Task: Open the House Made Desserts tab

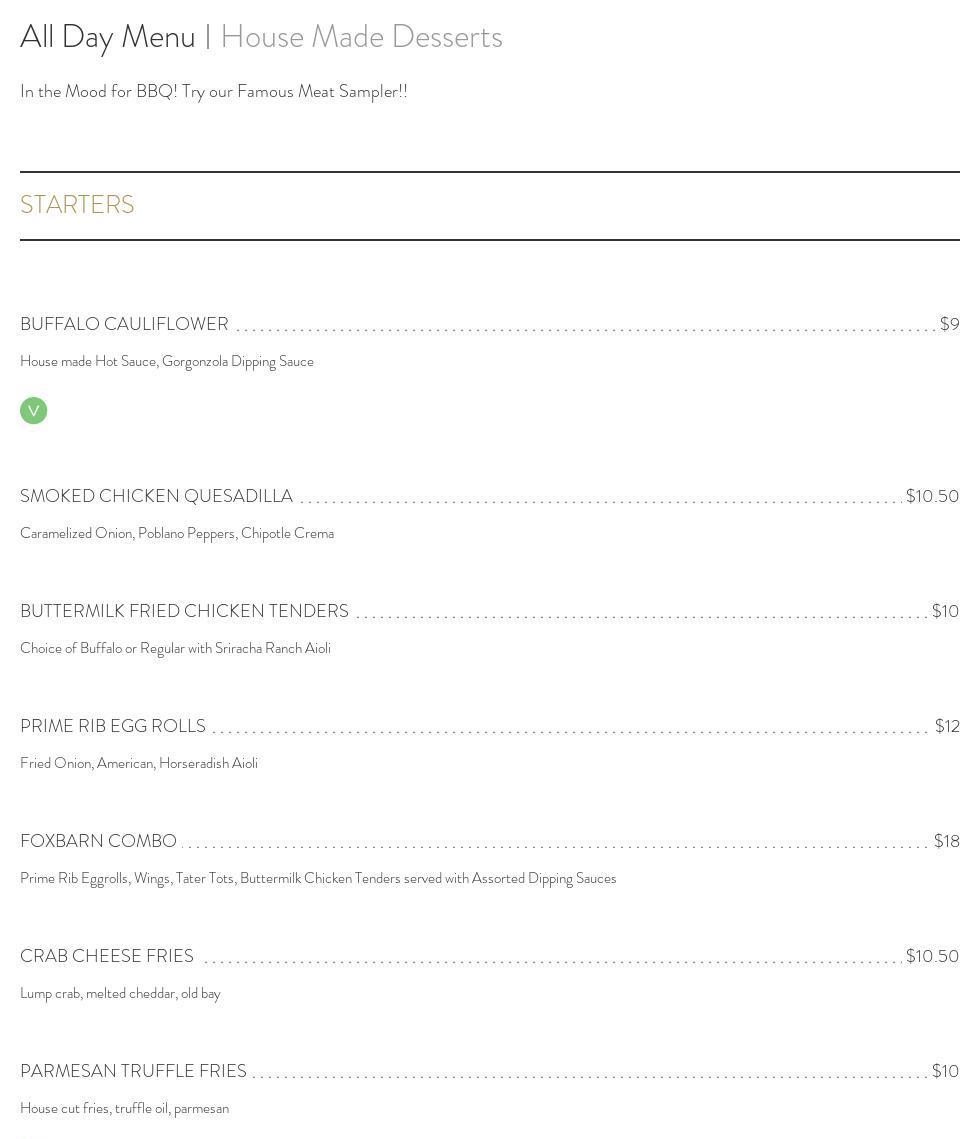Action: 361,37
